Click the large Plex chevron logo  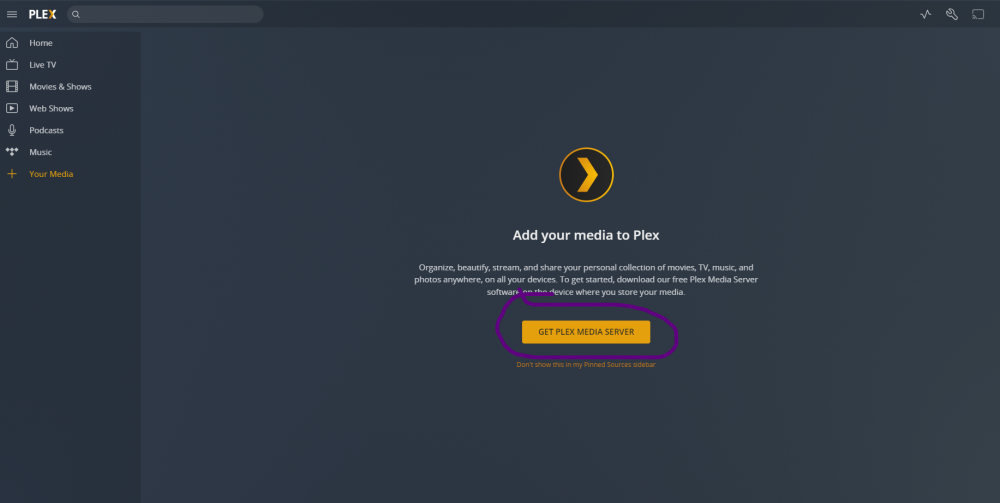point(586,175)
